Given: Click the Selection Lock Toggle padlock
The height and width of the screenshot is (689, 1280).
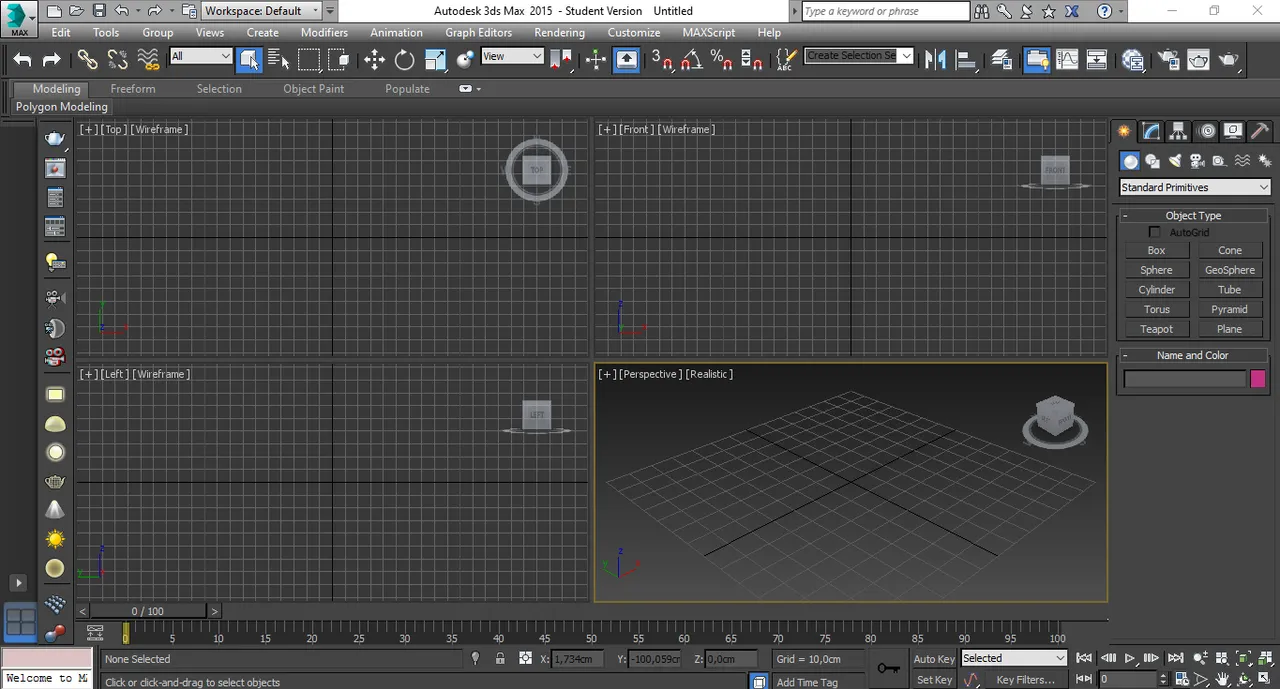Looking at the screenshot, I should click(498, 658).
